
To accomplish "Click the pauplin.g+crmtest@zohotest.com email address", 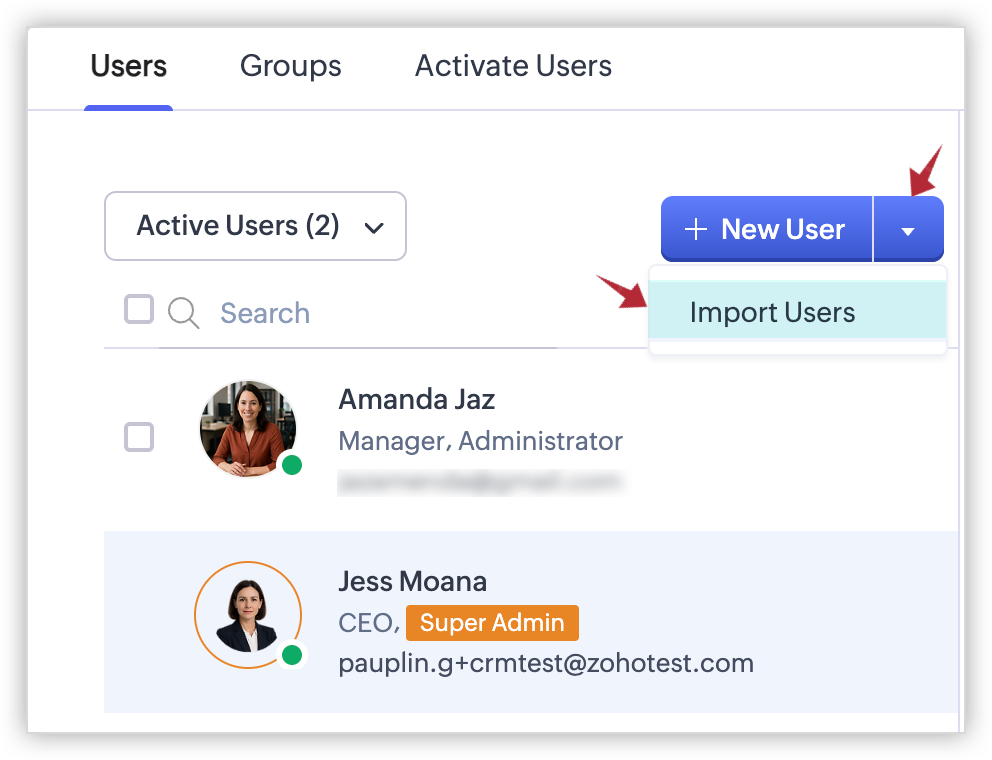I will point(545,662).
